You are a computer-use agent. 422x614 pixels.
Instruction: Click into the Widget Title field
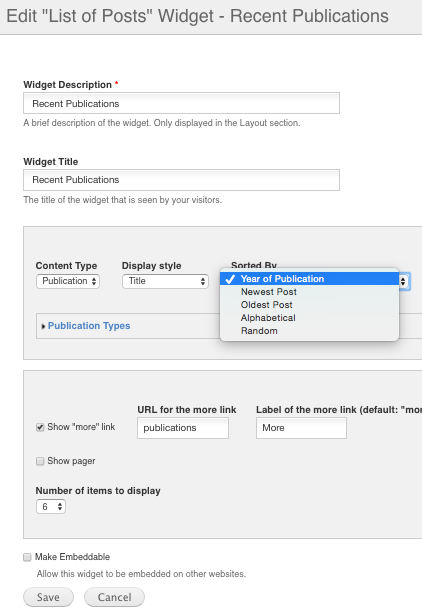(x=181, y=180)
